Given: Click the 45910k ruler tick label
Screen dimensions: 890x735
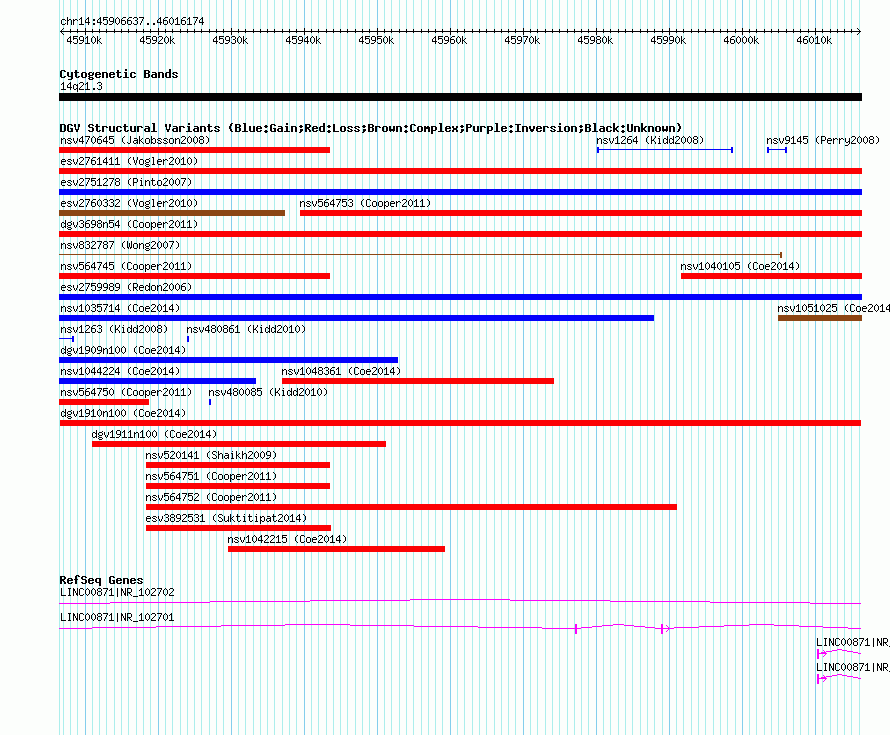Looking at the screenshot, I should 85,40.
